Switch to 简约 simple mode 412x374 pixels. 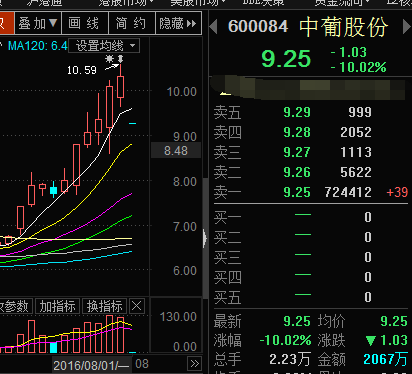click(x=132, y=23)
